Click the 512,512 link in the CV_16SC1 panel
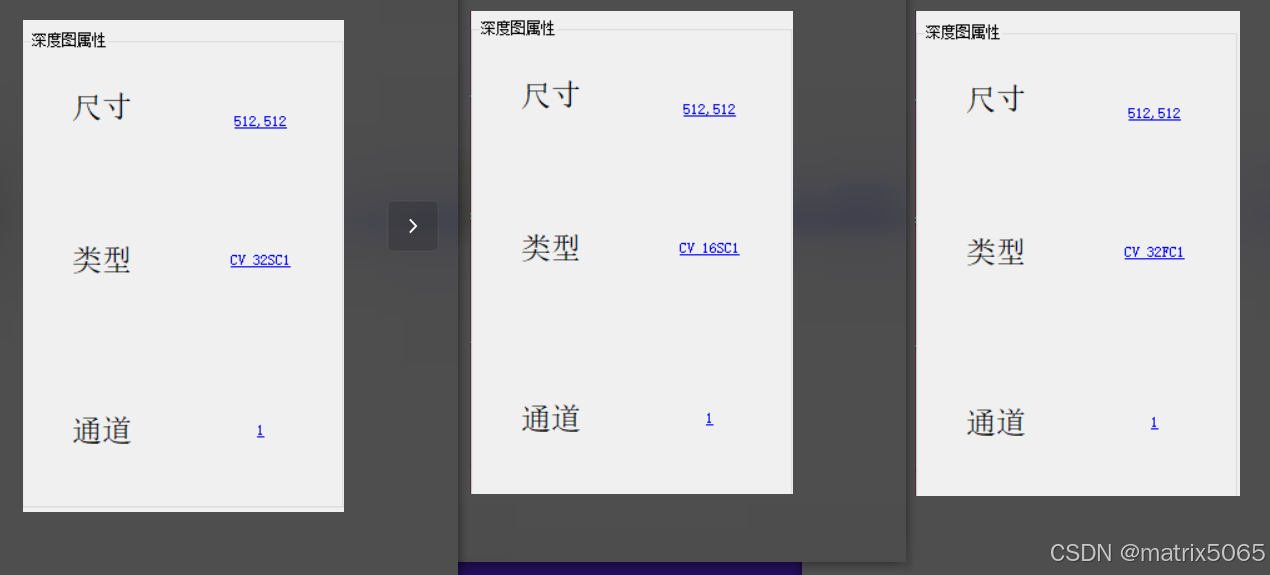This screenshot has height=575, width=1270. (x=709, y=109)
